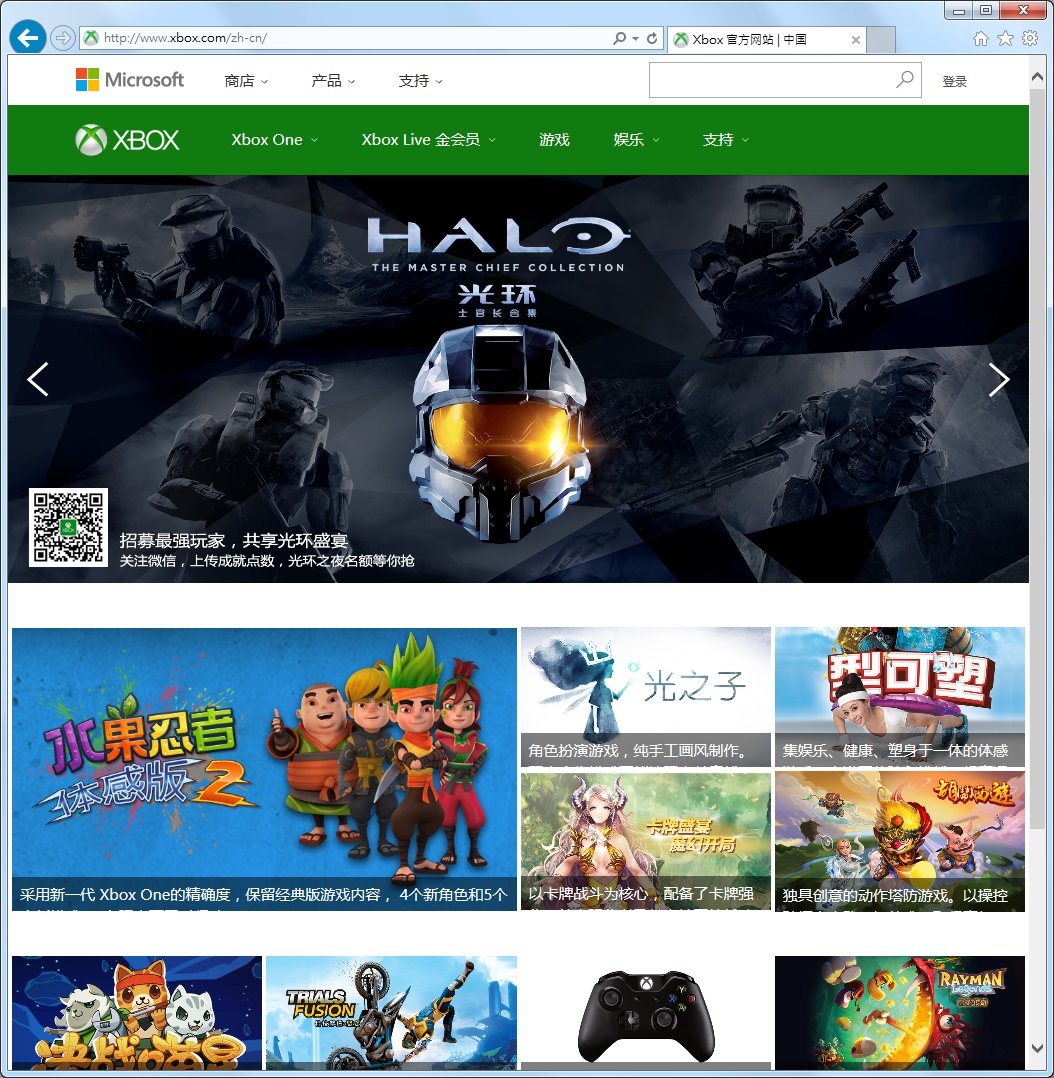Open the Trials Fusion game tile

(x=391, y=1013)
